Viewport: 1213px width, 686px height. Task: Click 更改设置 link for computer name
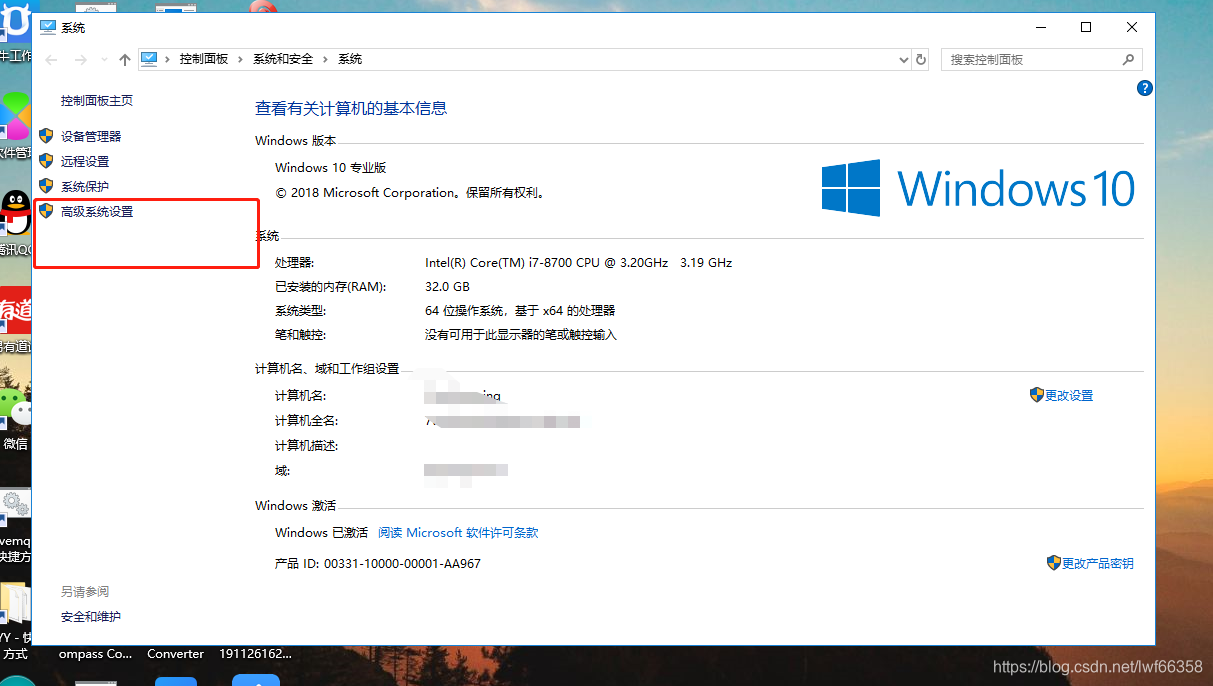click(1069, 396)
